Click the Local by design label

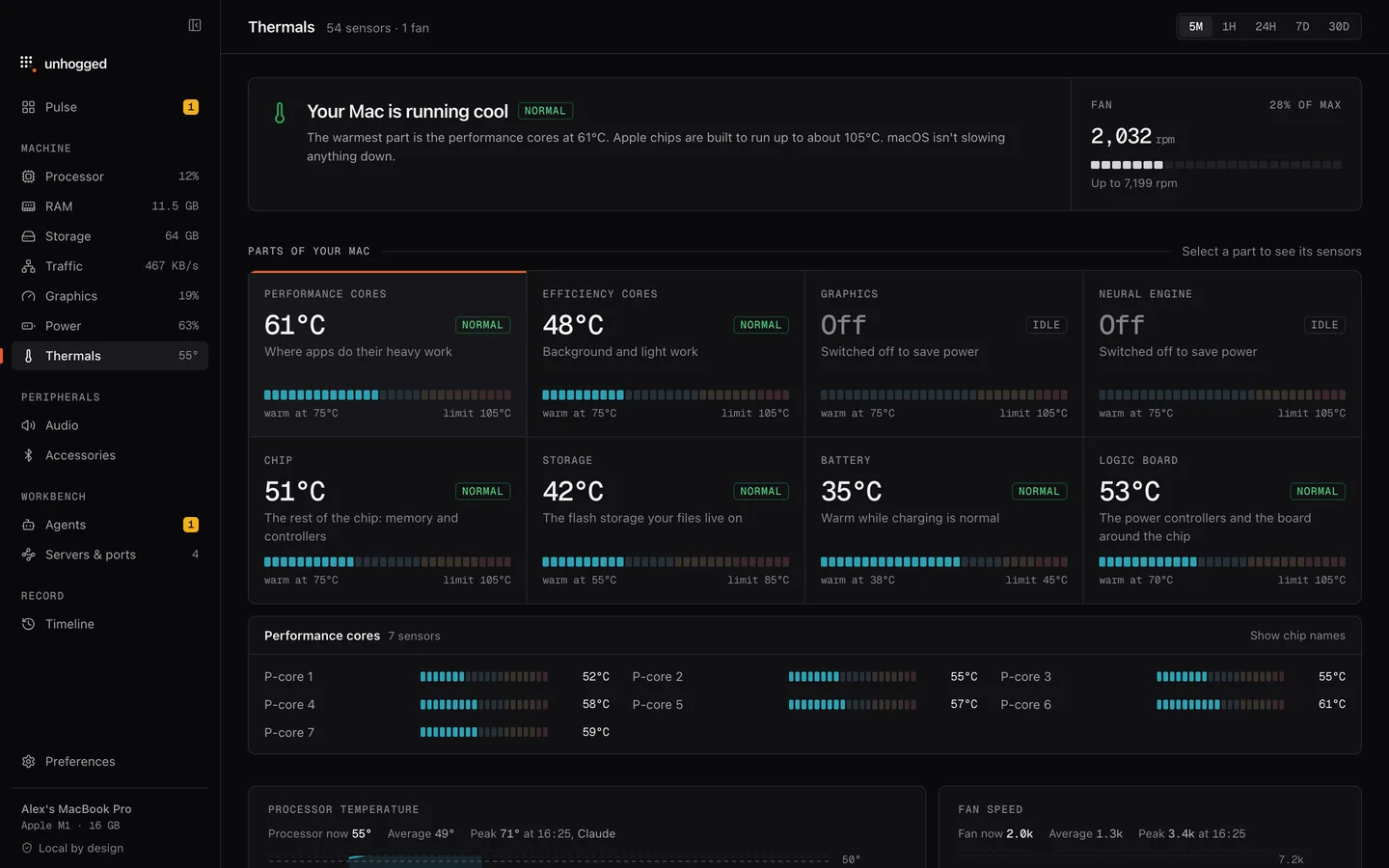click(81, 849)
